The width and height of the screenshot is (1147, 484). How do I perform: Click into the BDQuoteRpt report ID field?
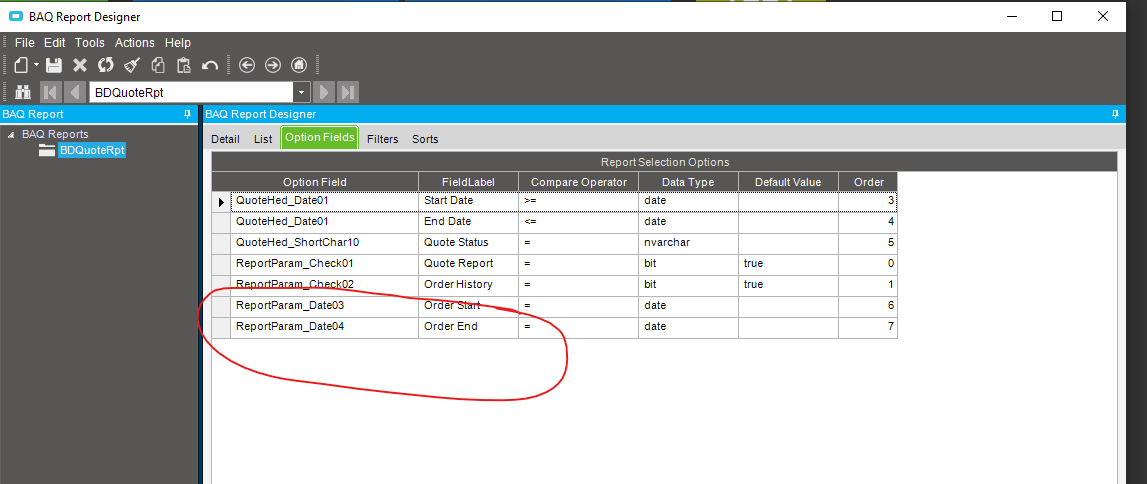(x=191, y=92)
